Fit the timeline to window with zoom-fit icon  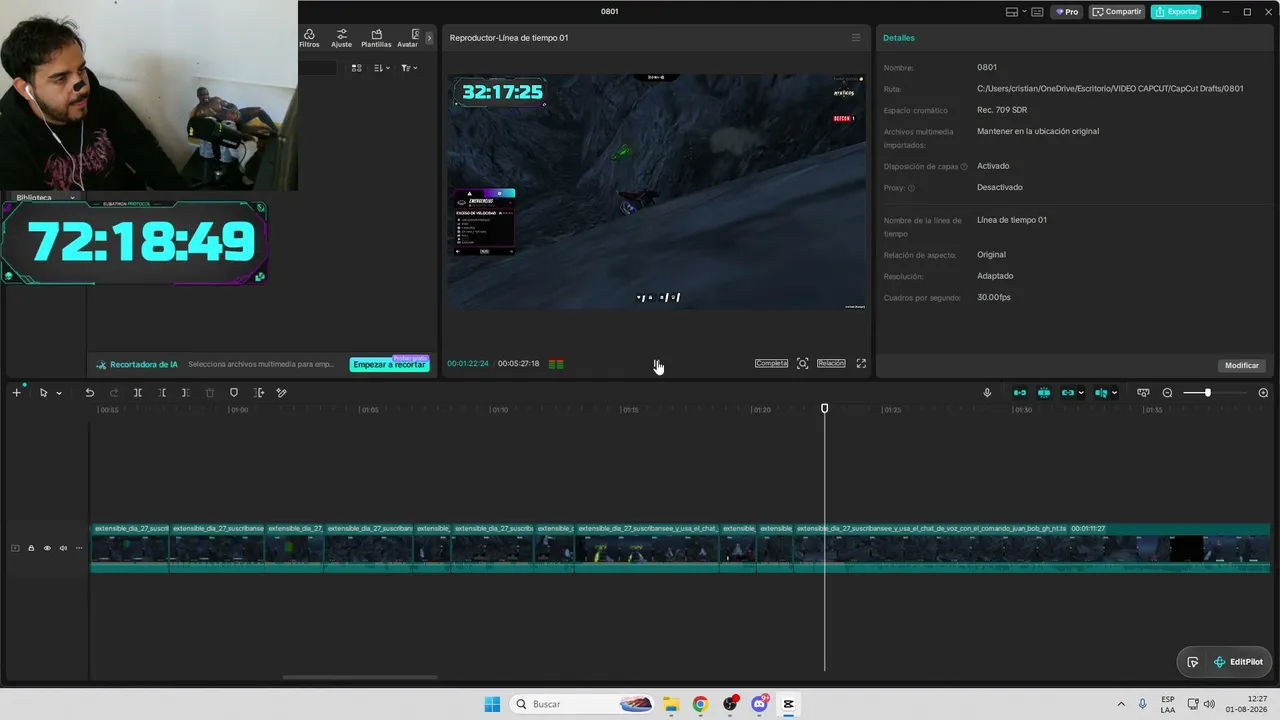1143,393
